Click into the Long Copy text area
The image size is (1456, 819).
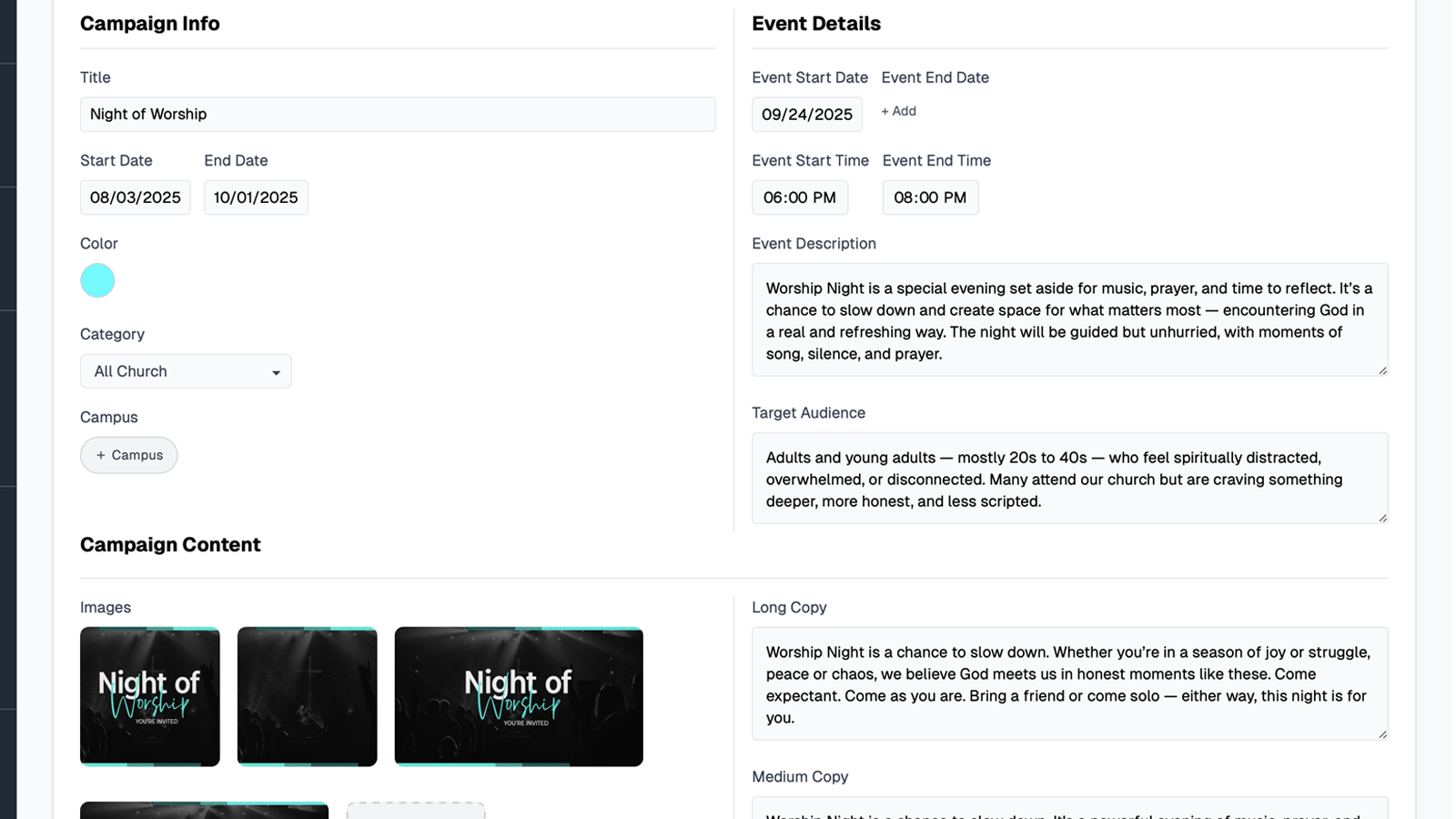point(1069,684)
